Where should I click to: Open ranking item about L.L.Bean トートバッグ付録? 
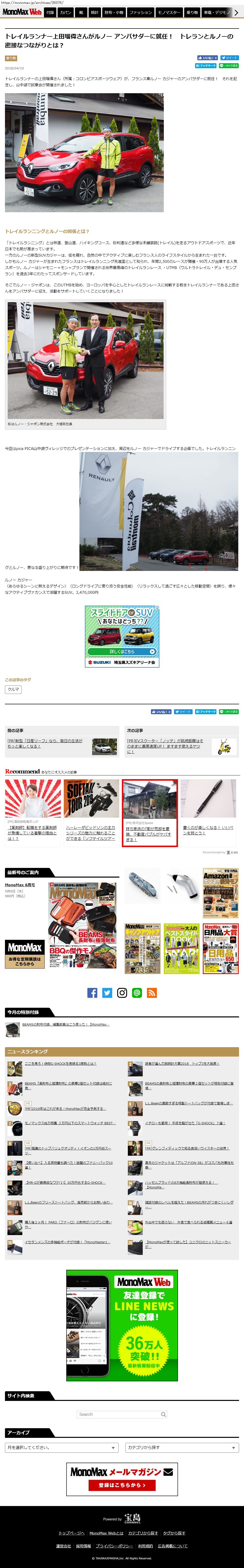(189, 1103)
